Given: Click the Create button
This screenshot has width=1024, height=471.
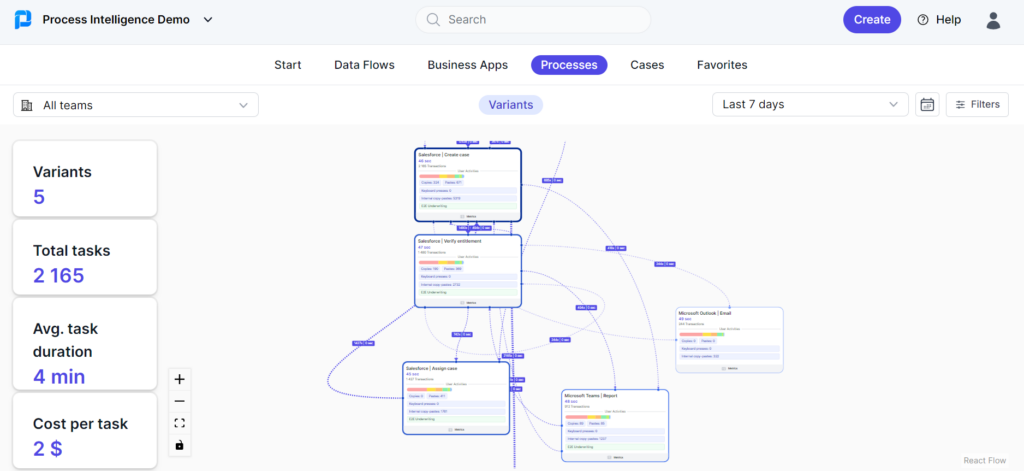Looking at the screenshot, I should pyautogui.click(x=872, y=20).
